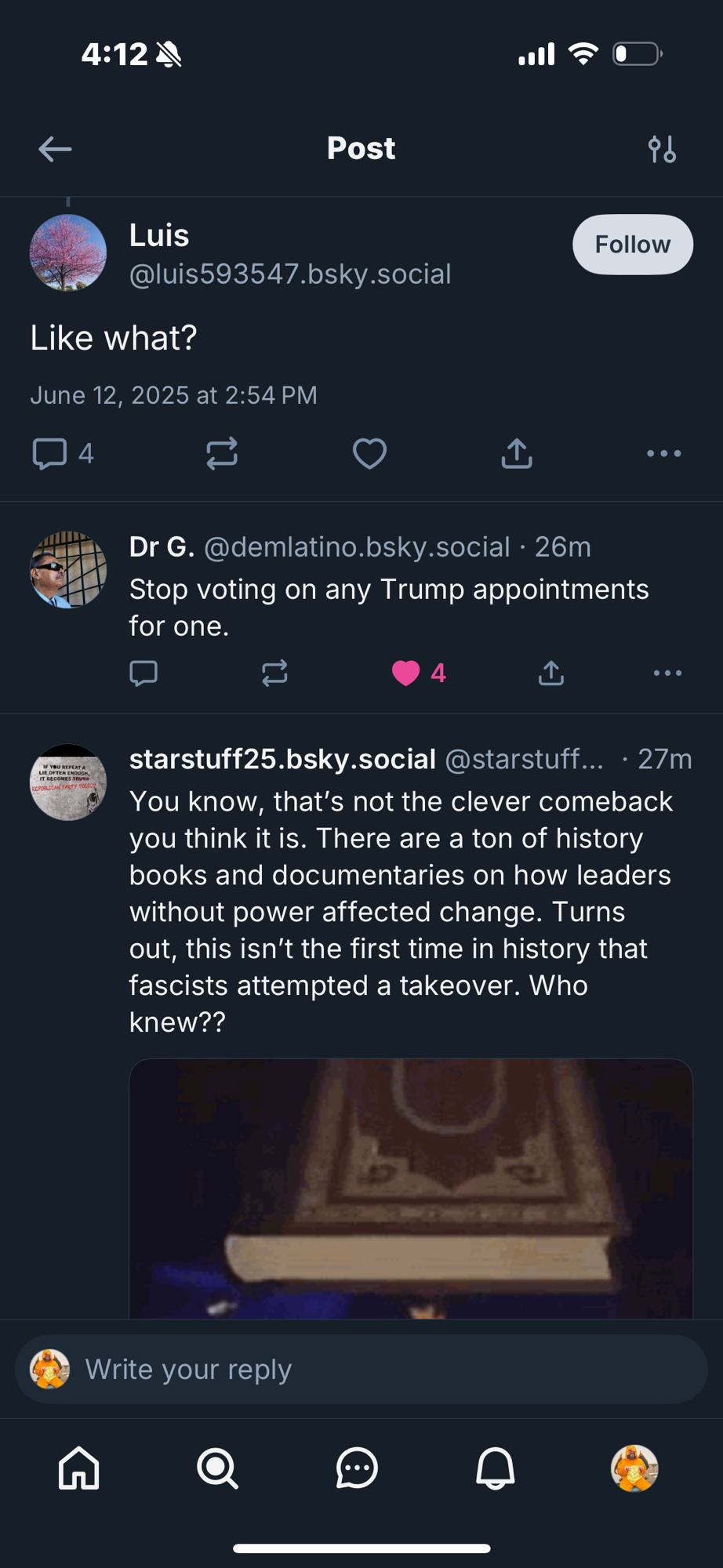Open Luis's profile picture
Viewport: 723px width, 1568px height.
68,253
